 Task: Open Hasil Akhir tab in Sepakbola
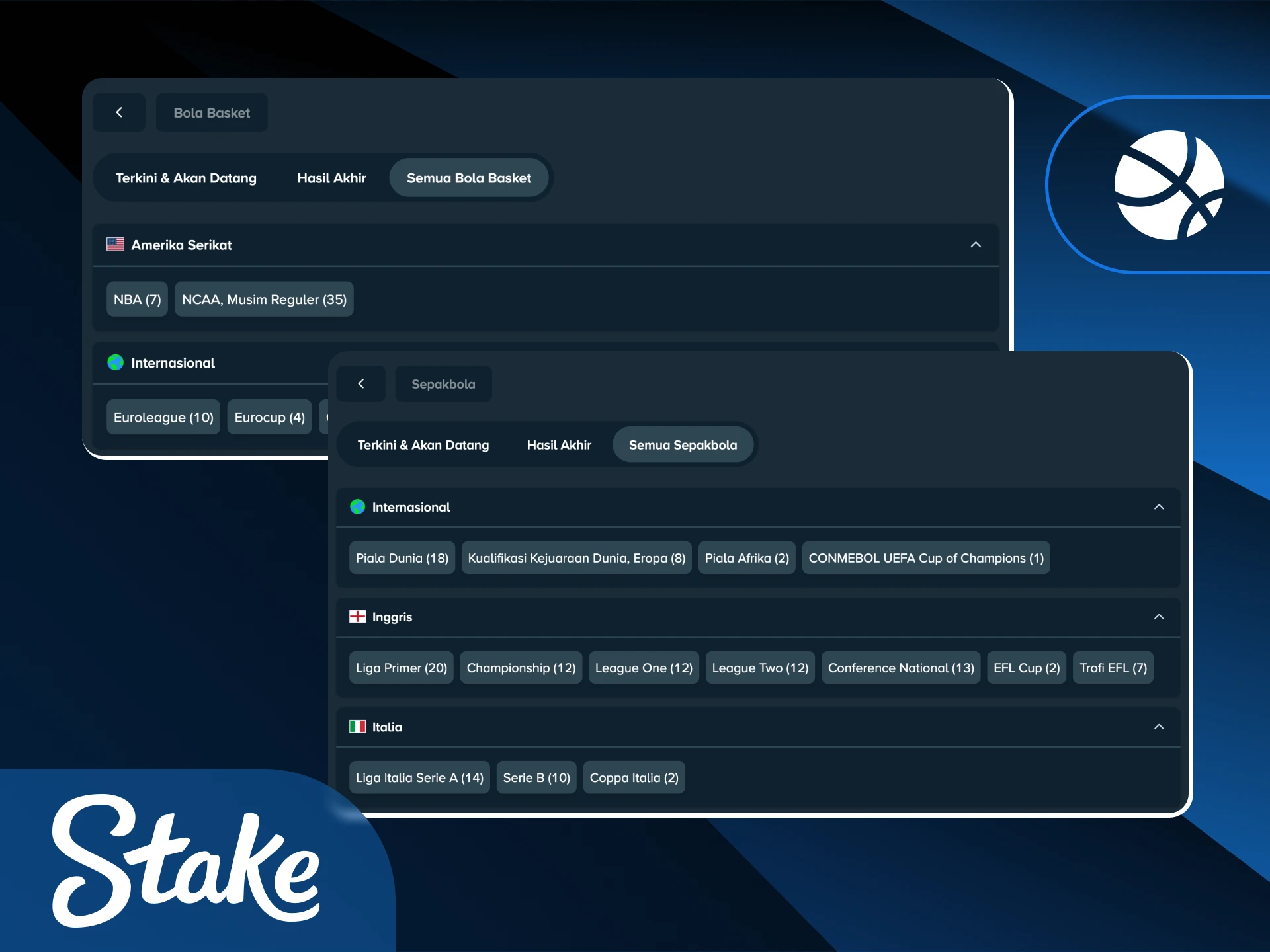[x=559, y=445]
